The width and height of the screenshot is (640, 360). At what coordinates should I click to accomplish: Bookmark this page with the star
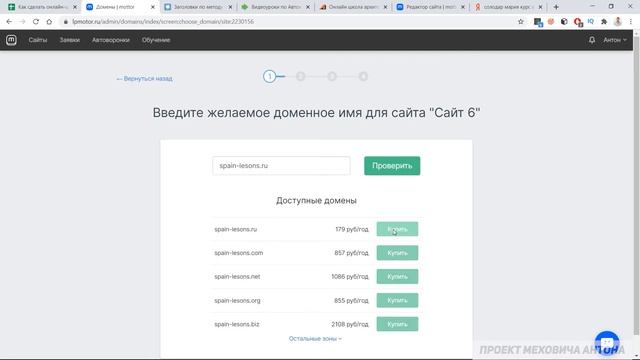pyautogui.click(x=520, y=22)
